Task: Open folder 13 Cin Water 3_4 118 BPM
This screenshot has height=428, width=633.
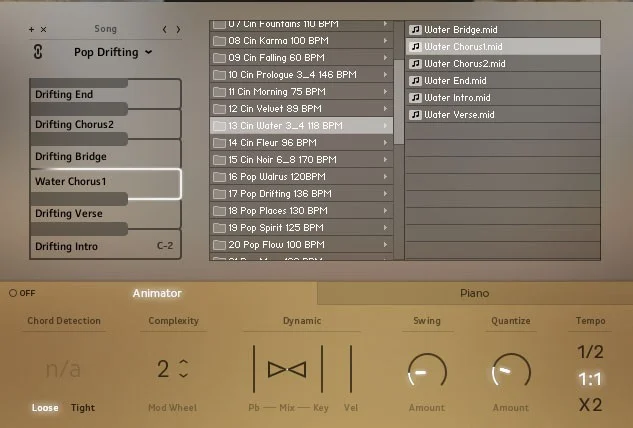Action: [x=301, y=126]
